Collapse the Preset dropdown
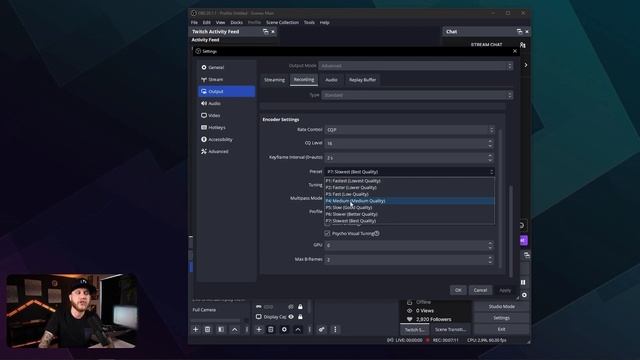 coord(409,172)
